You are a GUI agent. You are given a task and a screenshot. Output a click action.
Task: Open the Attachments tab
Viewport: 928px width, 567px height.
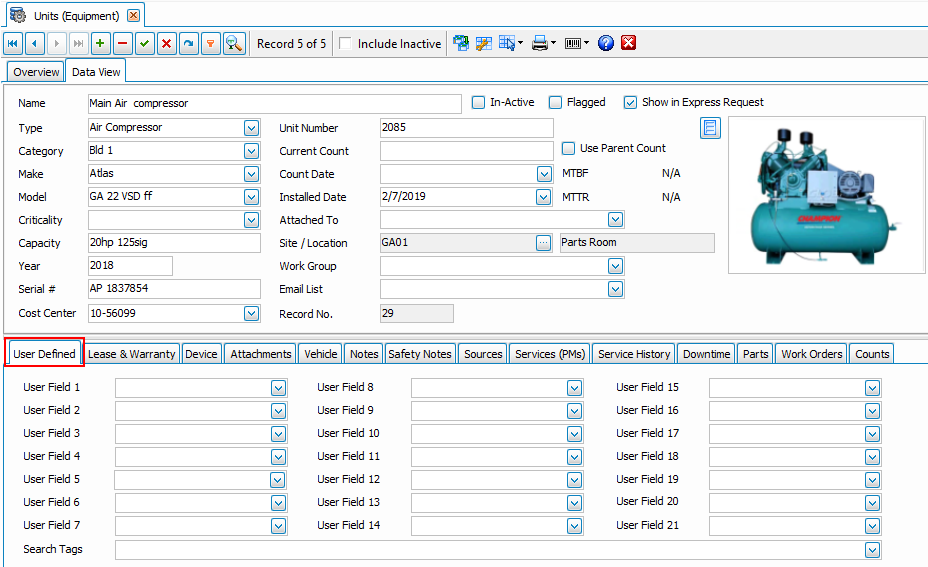click(x=261, y=354)
